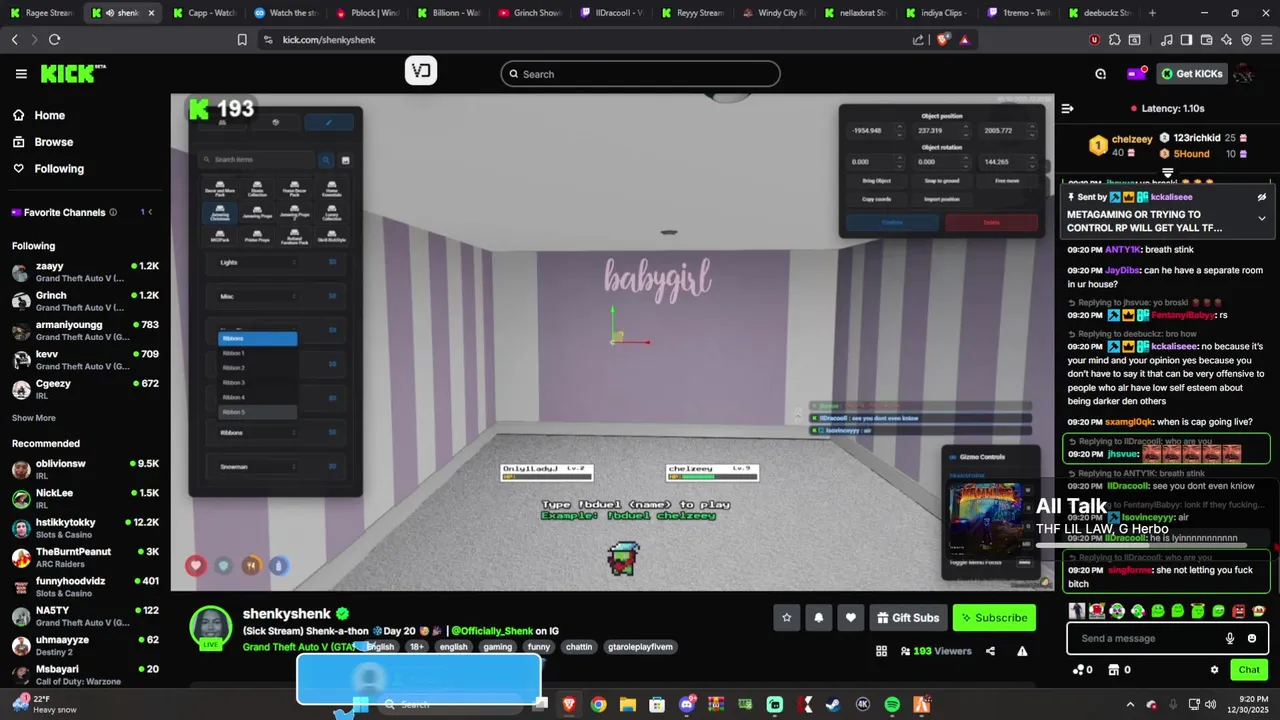Switch to the deebuckz Stream tab

pos(1098,13)
